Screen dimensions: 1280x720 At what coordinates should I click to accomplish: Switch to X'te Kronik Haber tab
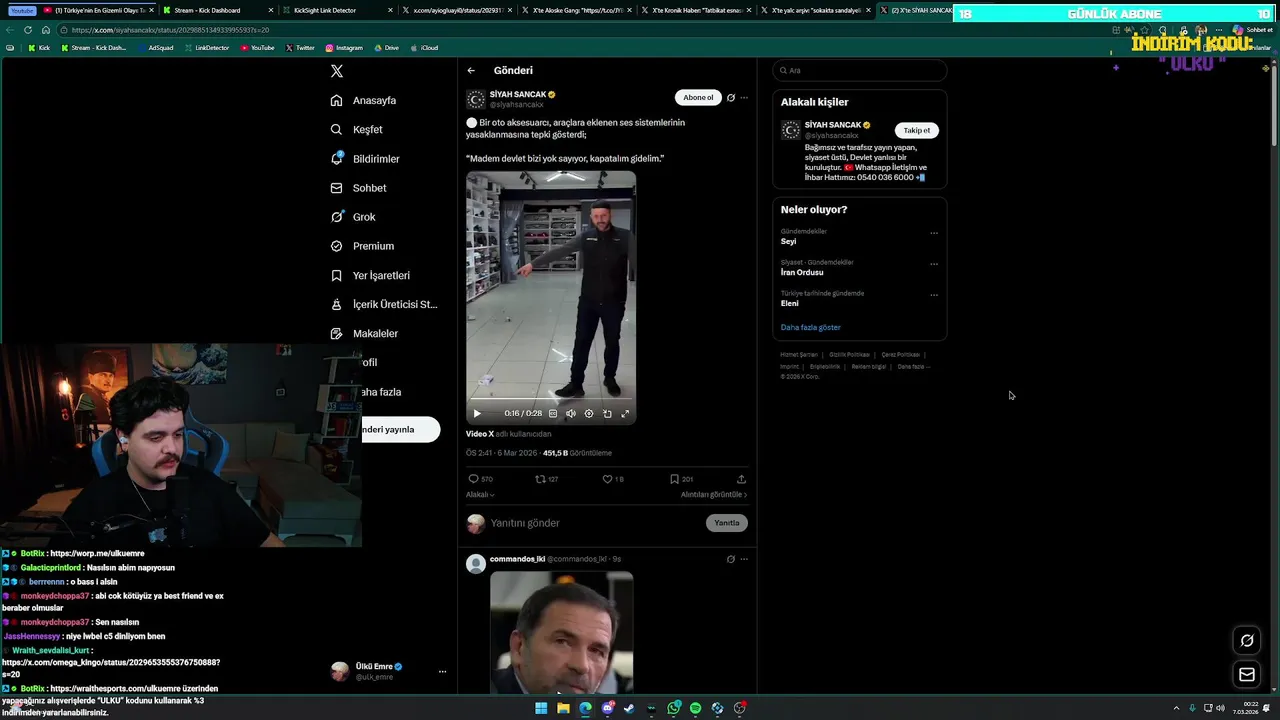(x=698, y=10)
